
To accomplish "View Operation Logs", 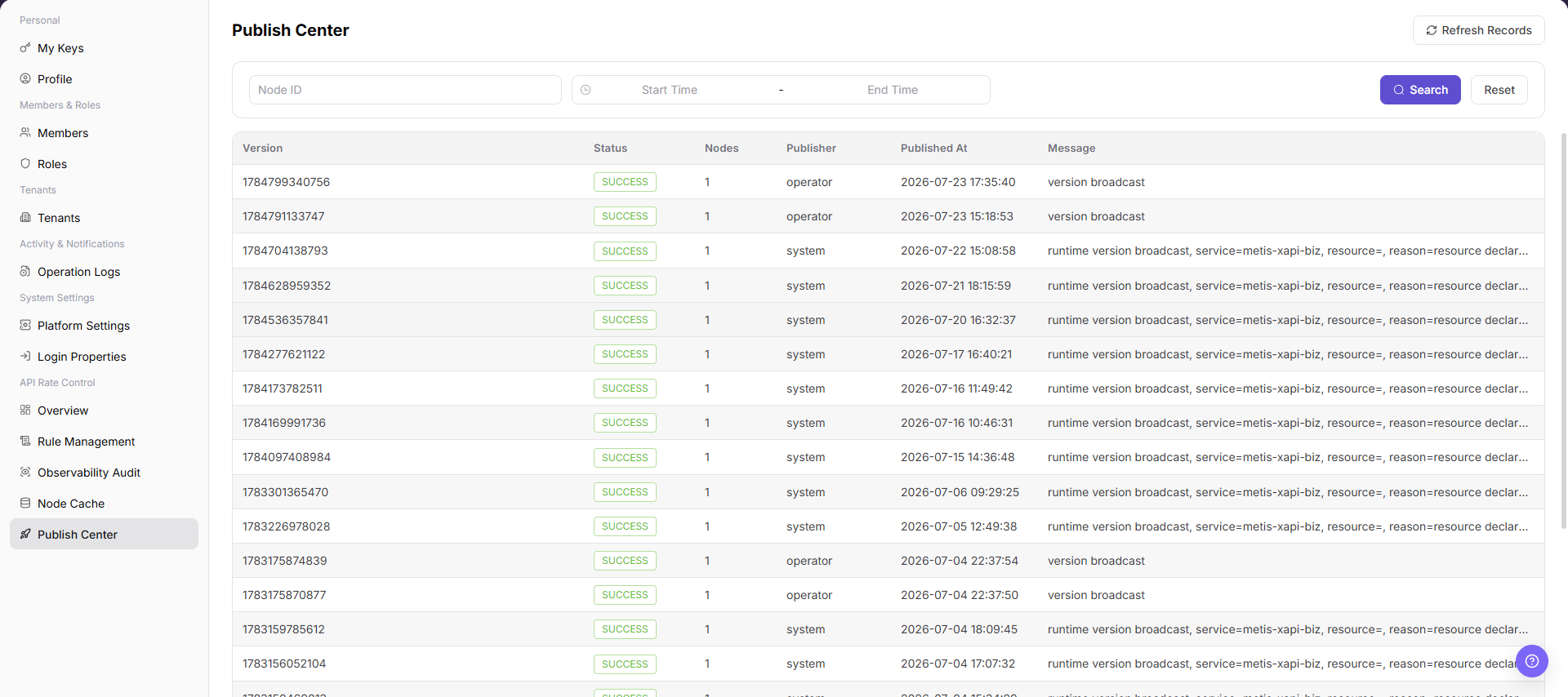I will pyautogui.click(x=104, y=272).
